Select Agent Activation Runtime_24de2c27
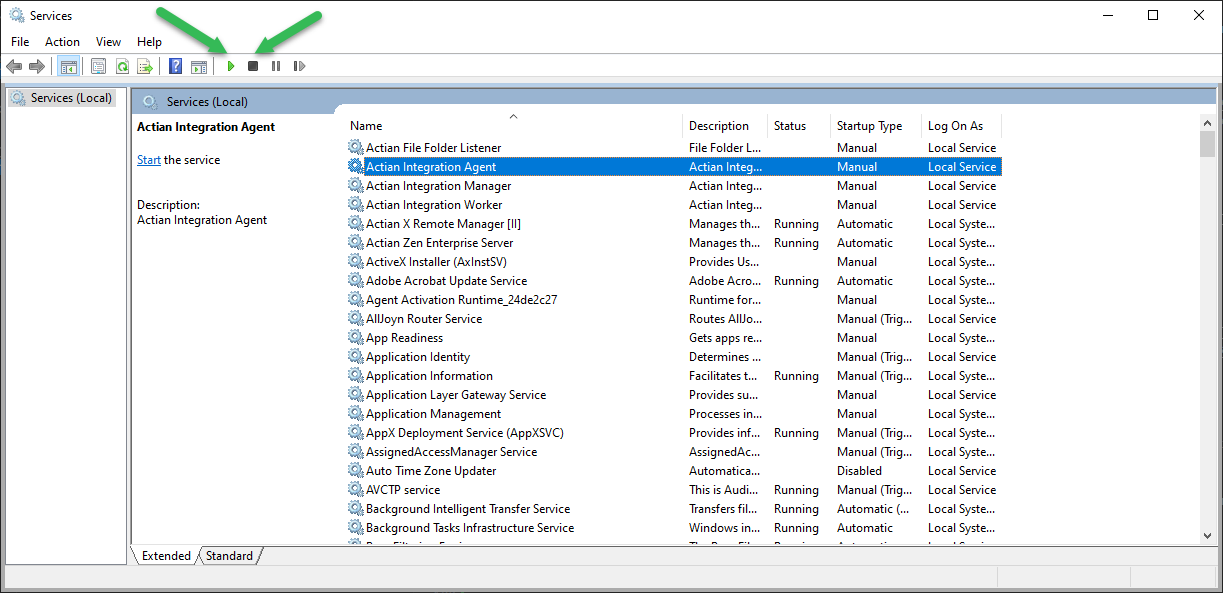Screen dimensions: 1223x593 (461, 300)
